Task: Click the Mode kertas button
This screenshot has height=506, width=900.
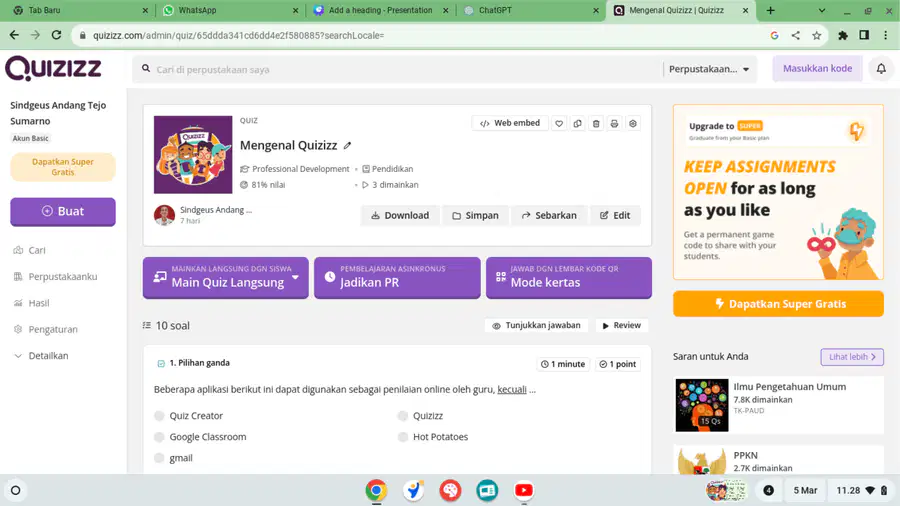Action: pyautogui.click(x=569, y=278)
